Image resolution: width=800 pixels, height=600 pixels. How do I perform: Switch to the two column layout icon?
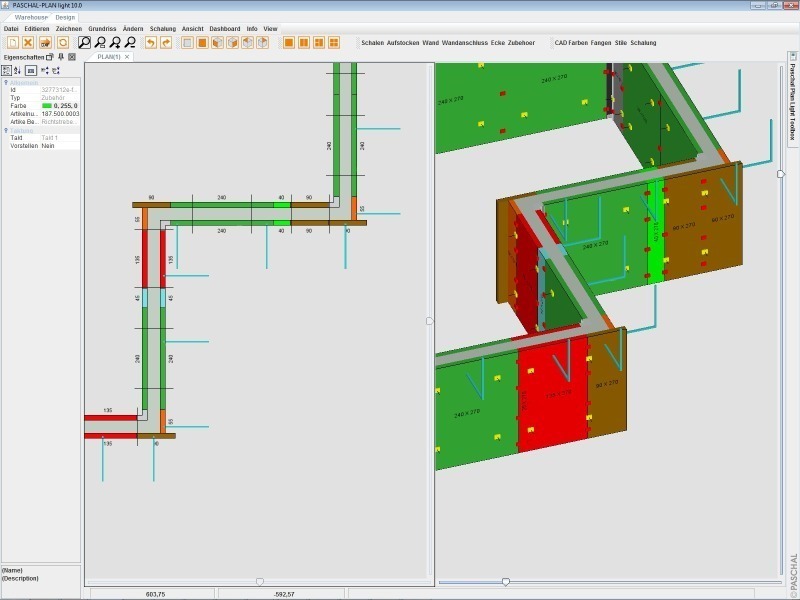304,43
